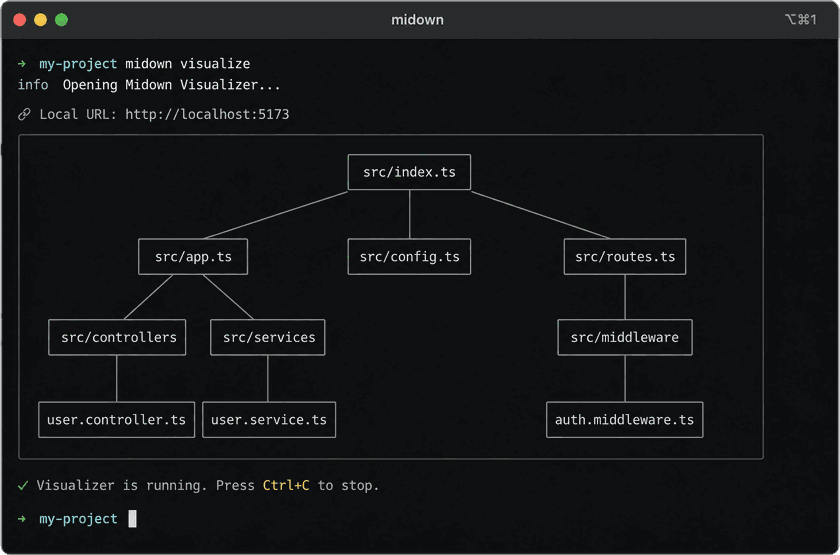Select the src/routes.ts node

[x=625, y=257]
